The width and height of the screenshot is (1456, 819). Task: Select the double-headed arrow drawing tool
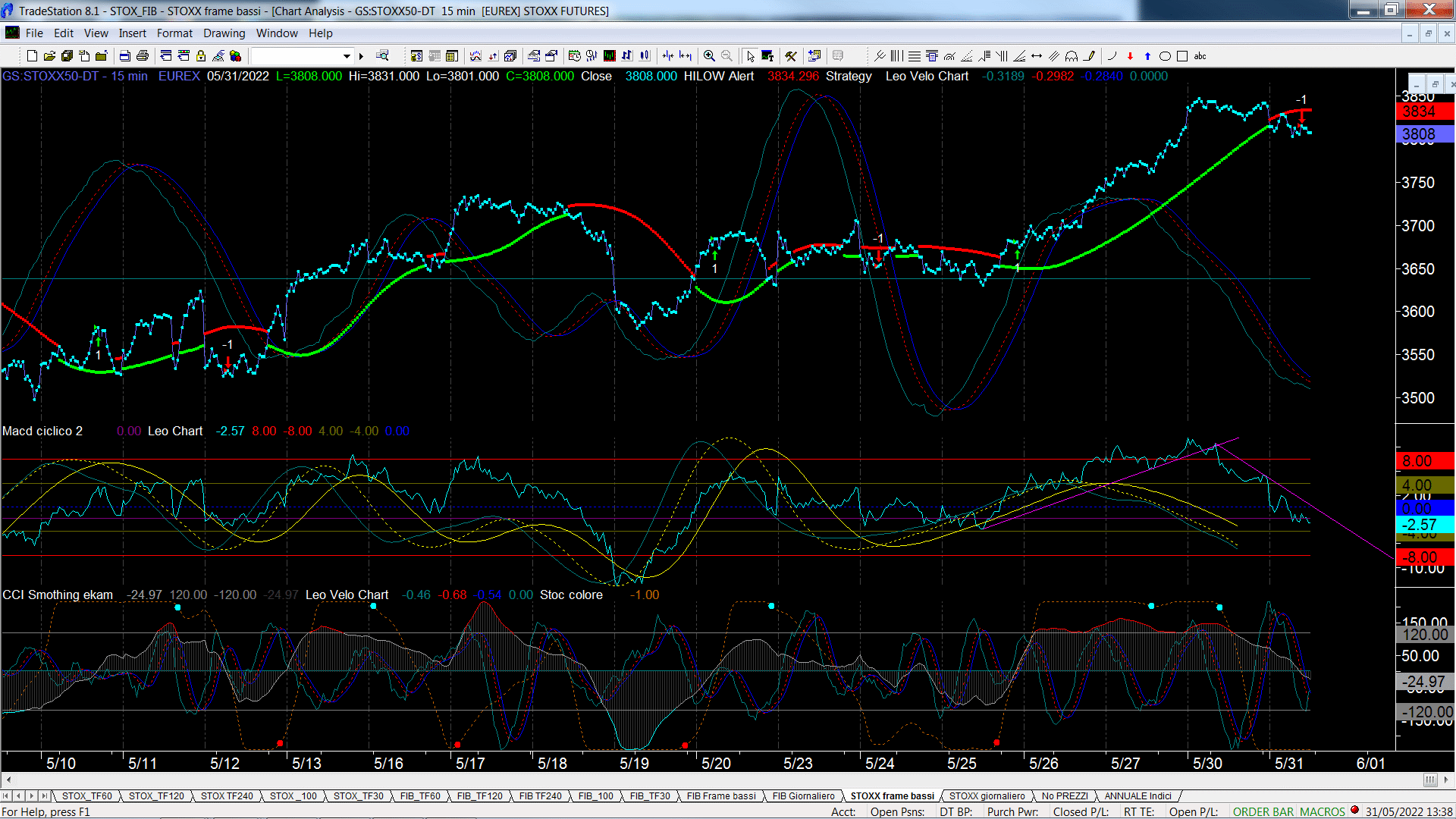(x=1037, y=56)
